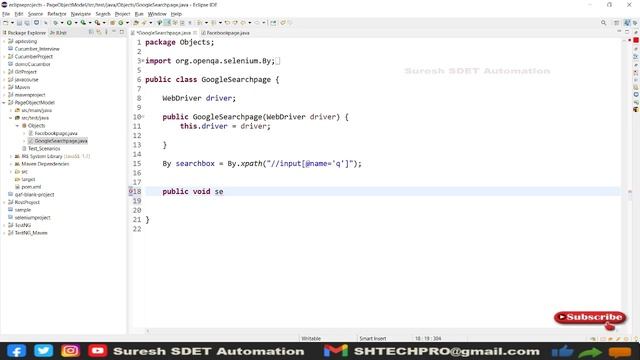
Task: Click the Writable status bar entry
Action: tap(311, 338)
